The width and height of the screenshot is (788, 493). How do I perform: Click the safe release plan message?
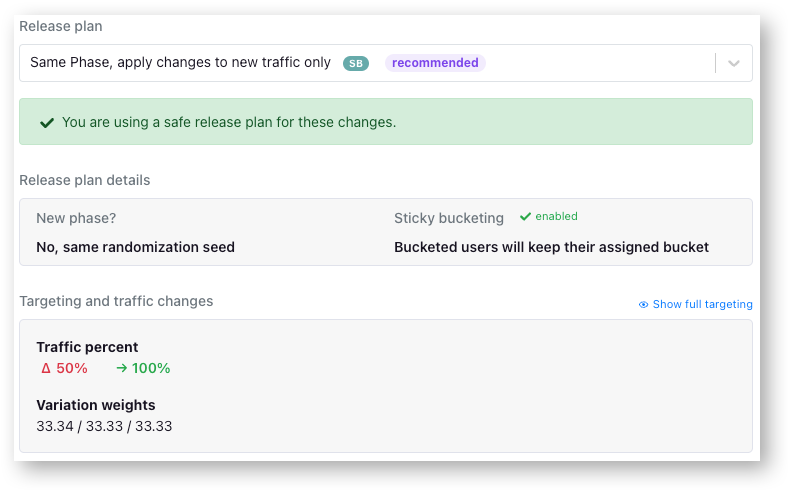[x=229, y=123]
